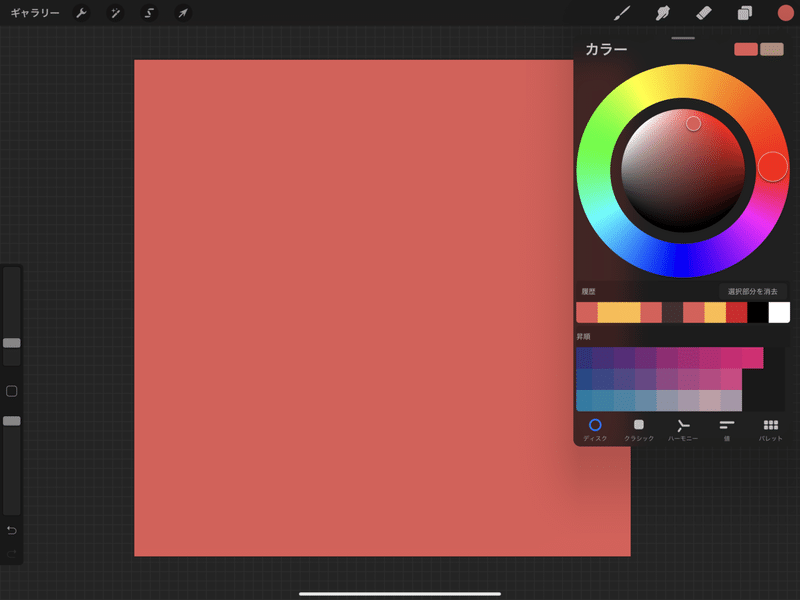Viewport: 800px width, 600px height.
Task: Pick the bright red swatch in history
Action: [x=736, y=312]
